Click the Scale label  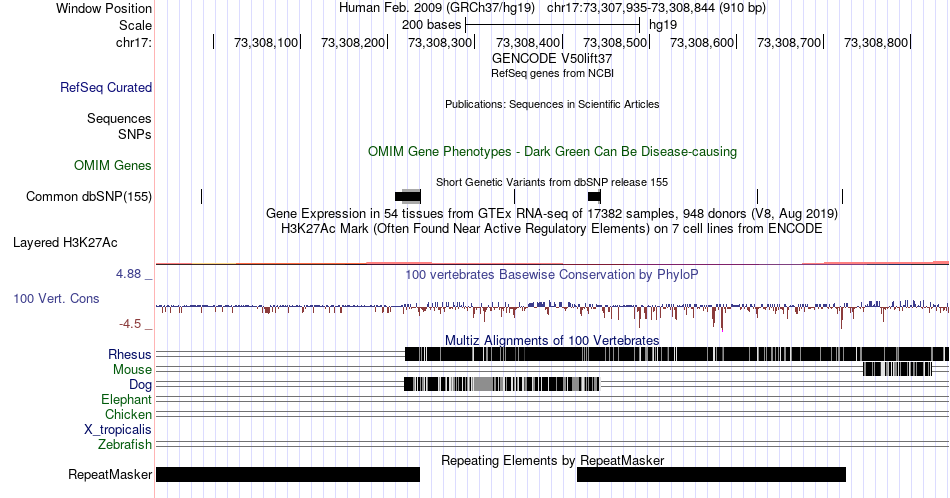pyautogui.click(x=135, y=25)
